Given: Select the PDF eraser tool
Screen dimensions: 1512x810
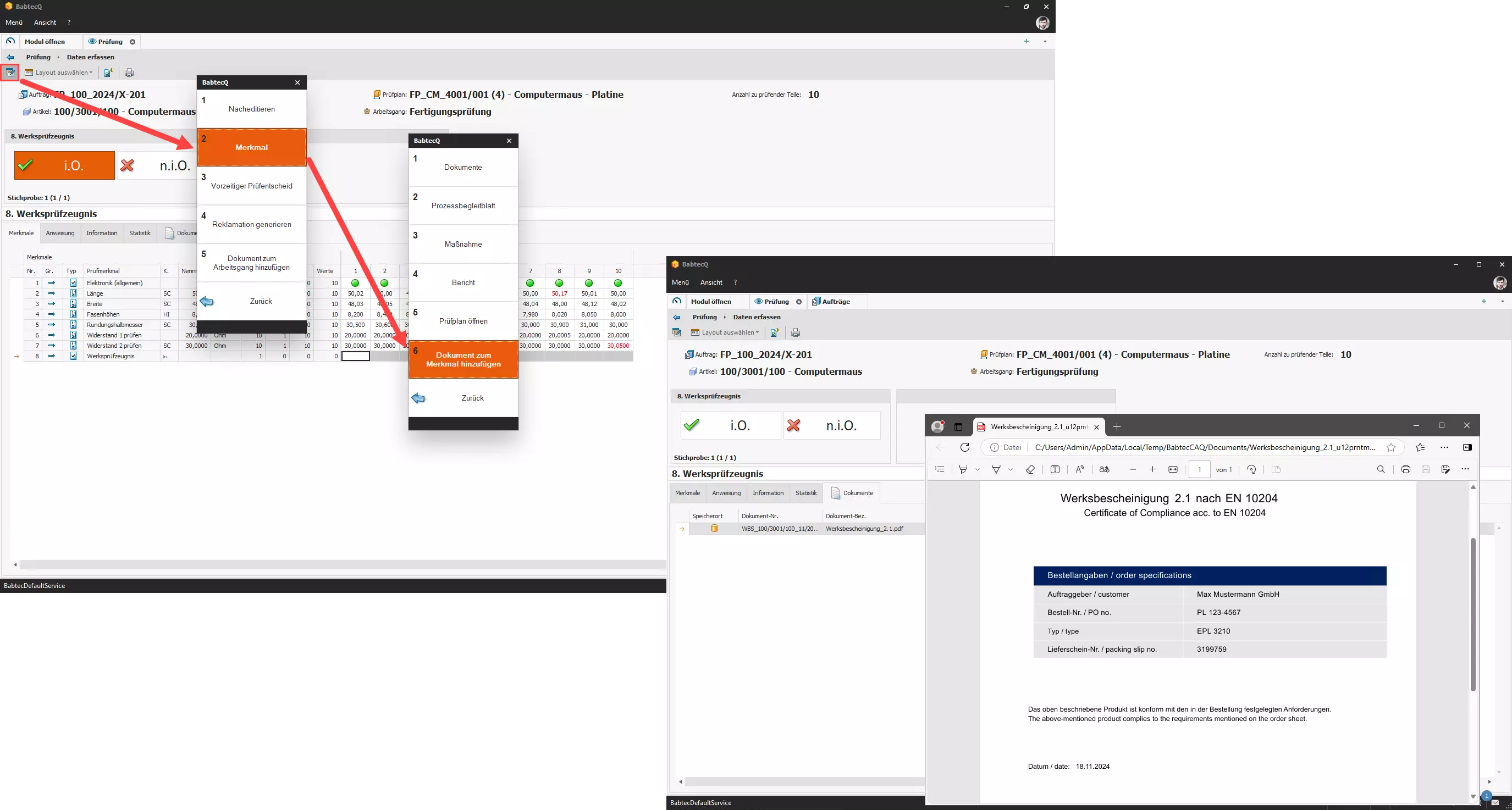Looking at the screenshot, I should (1030, 469).
